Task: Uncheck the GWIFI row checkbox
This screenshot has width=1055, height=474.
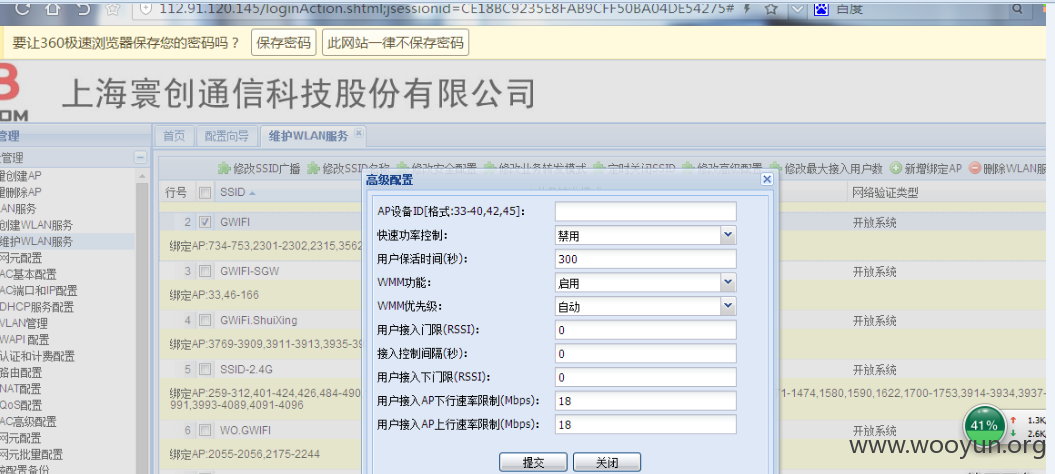Action: click(x=205, y=222)
